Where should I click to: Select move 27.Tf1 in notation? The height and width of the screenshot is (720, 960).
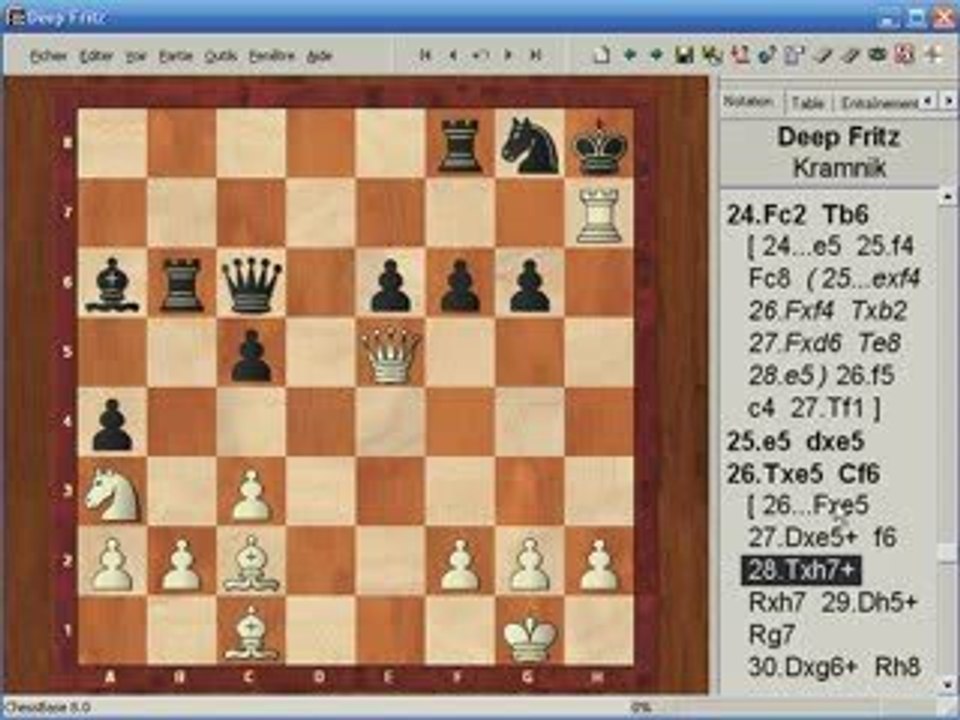[830, 407]
